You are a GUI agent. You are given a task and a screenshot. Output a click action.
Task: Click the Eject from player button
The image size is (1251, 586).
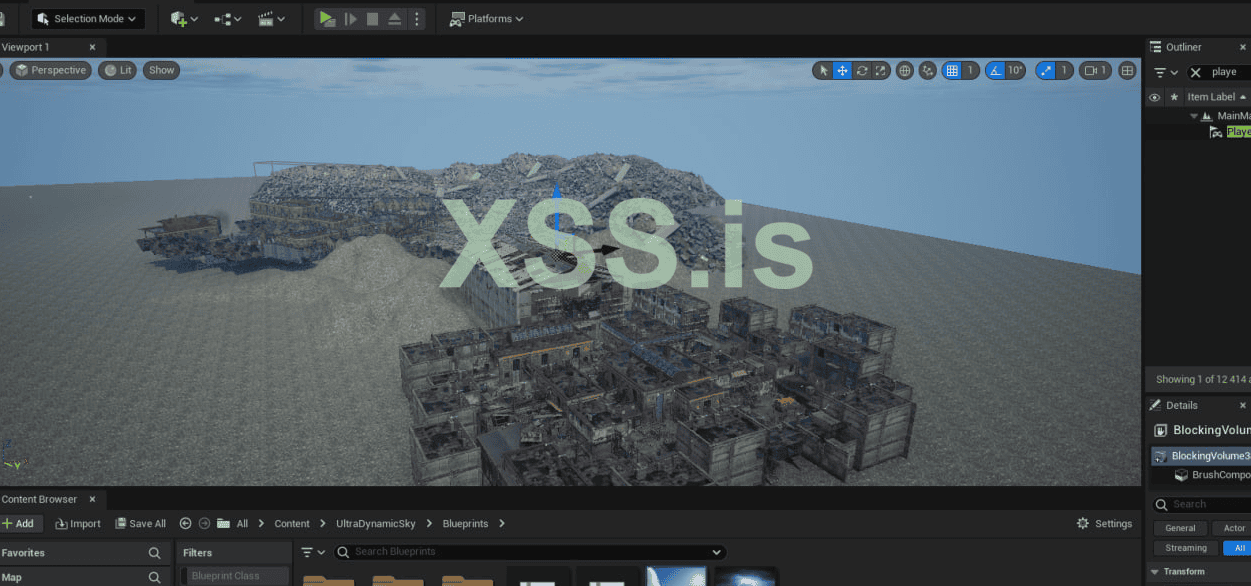[395, 18]
